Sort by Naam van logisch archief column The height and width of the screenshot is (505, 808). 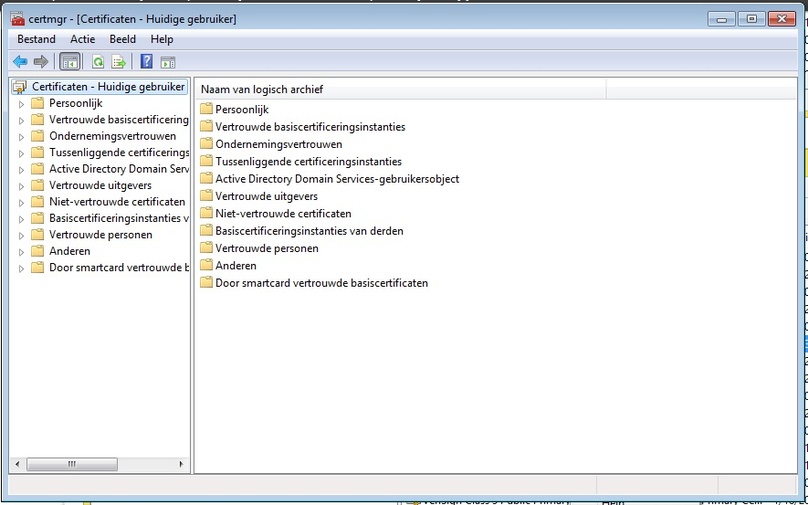tap(401, 89)
